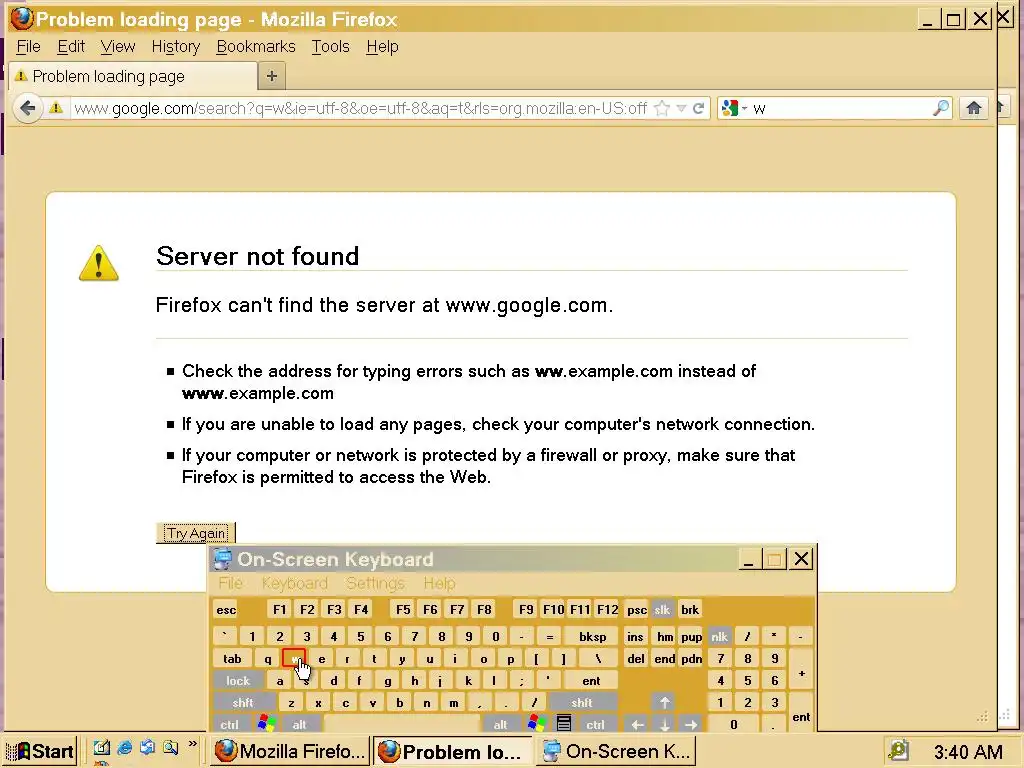Toggle the right shft key
The height and width of the screenshot is (768, 1024).
click(582, 703)
